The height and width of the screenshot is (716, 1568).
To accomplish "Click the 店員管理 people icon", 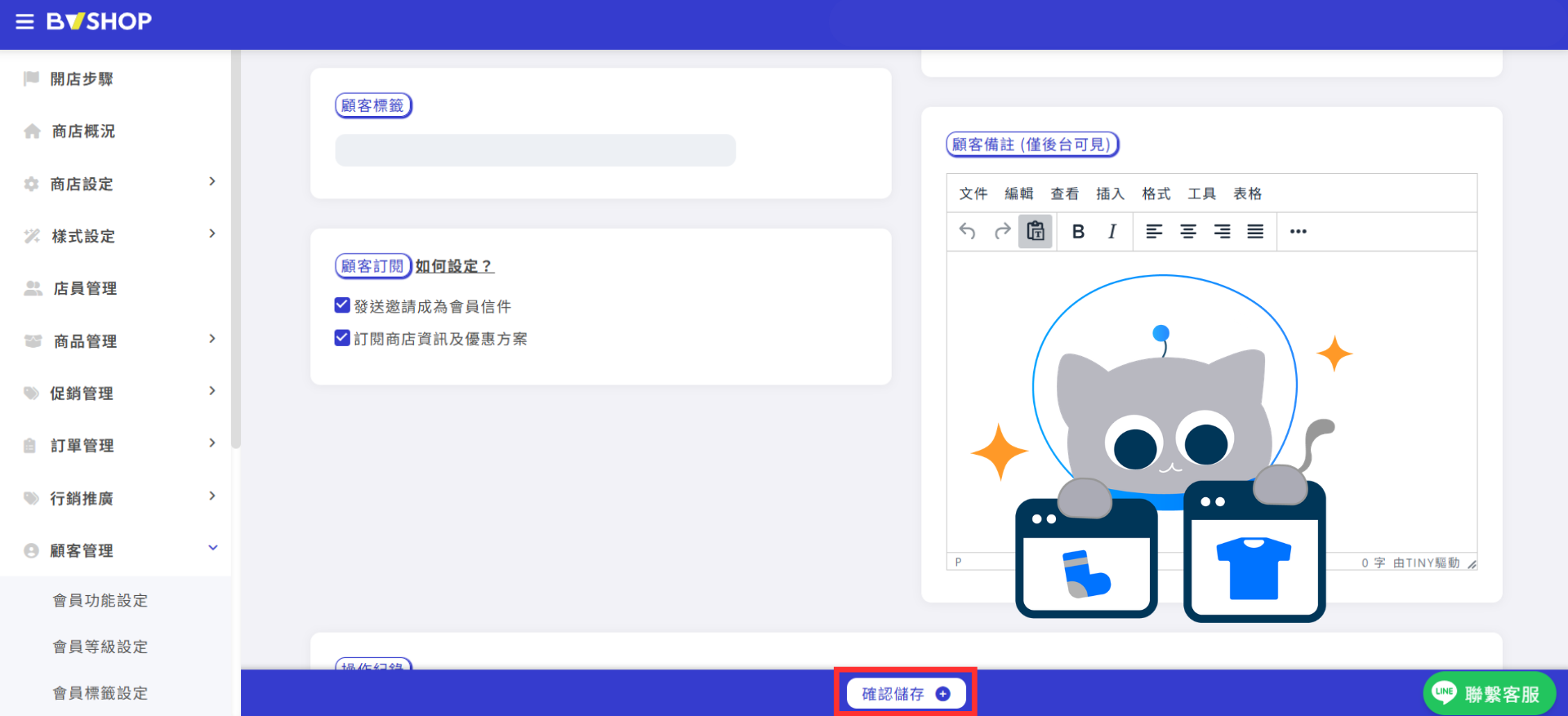I will pos(33,288).
